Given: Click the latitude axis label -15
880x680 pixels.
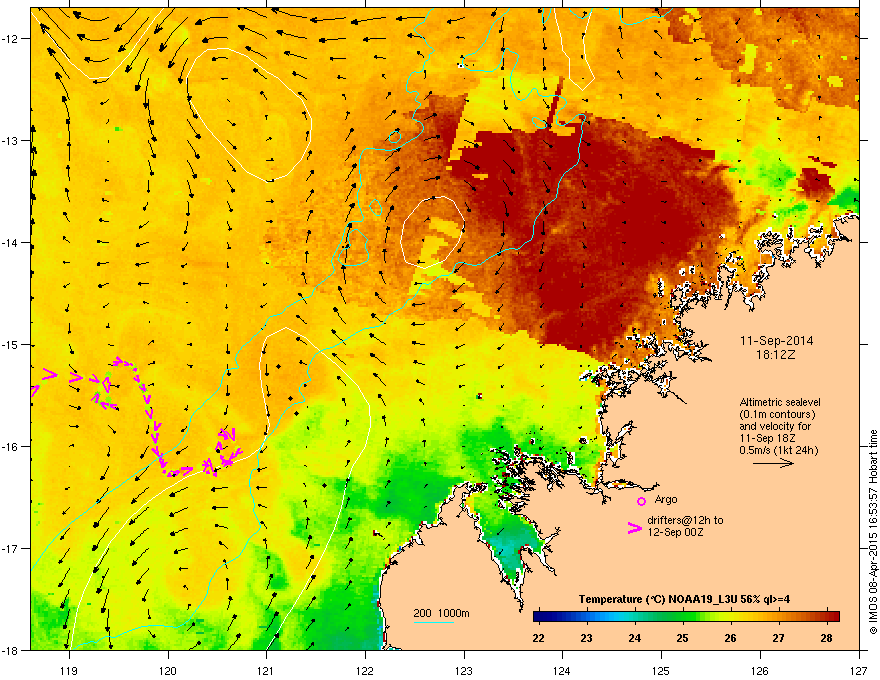Looking at the screenshot, I should (x=10, y=344).
